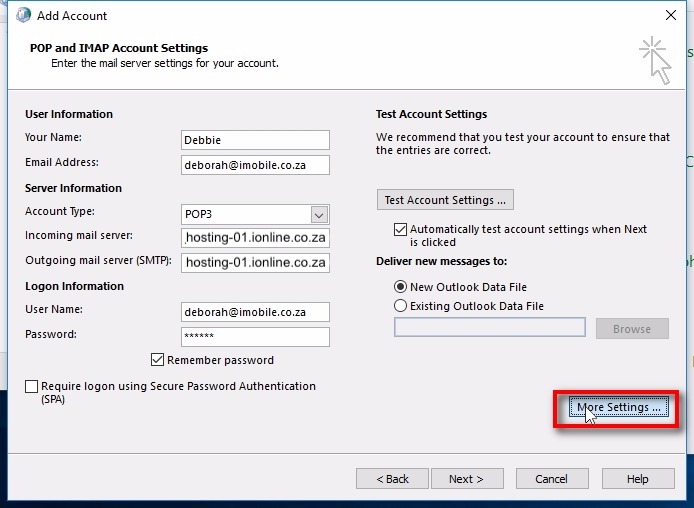Click the Outlook globe icon in title bar
This screenshot has height=508, width=694.
(23, 15)
